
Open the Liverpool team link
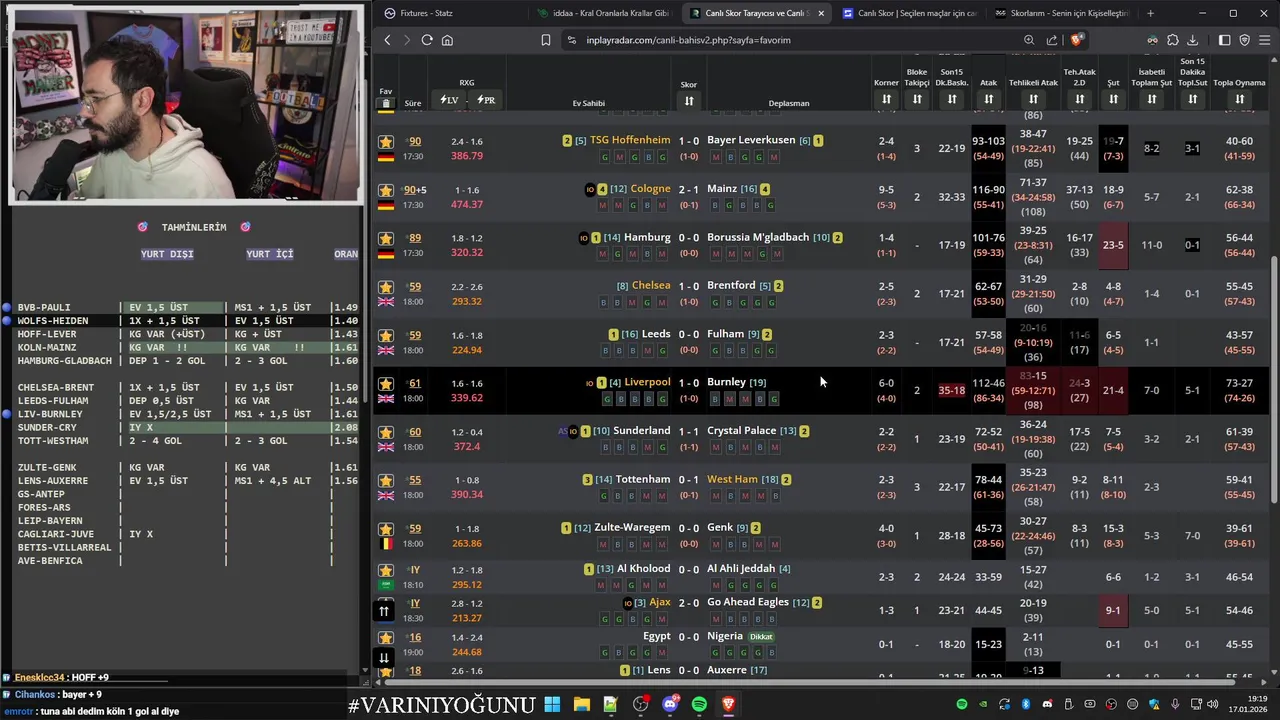[x=647, y=382]
